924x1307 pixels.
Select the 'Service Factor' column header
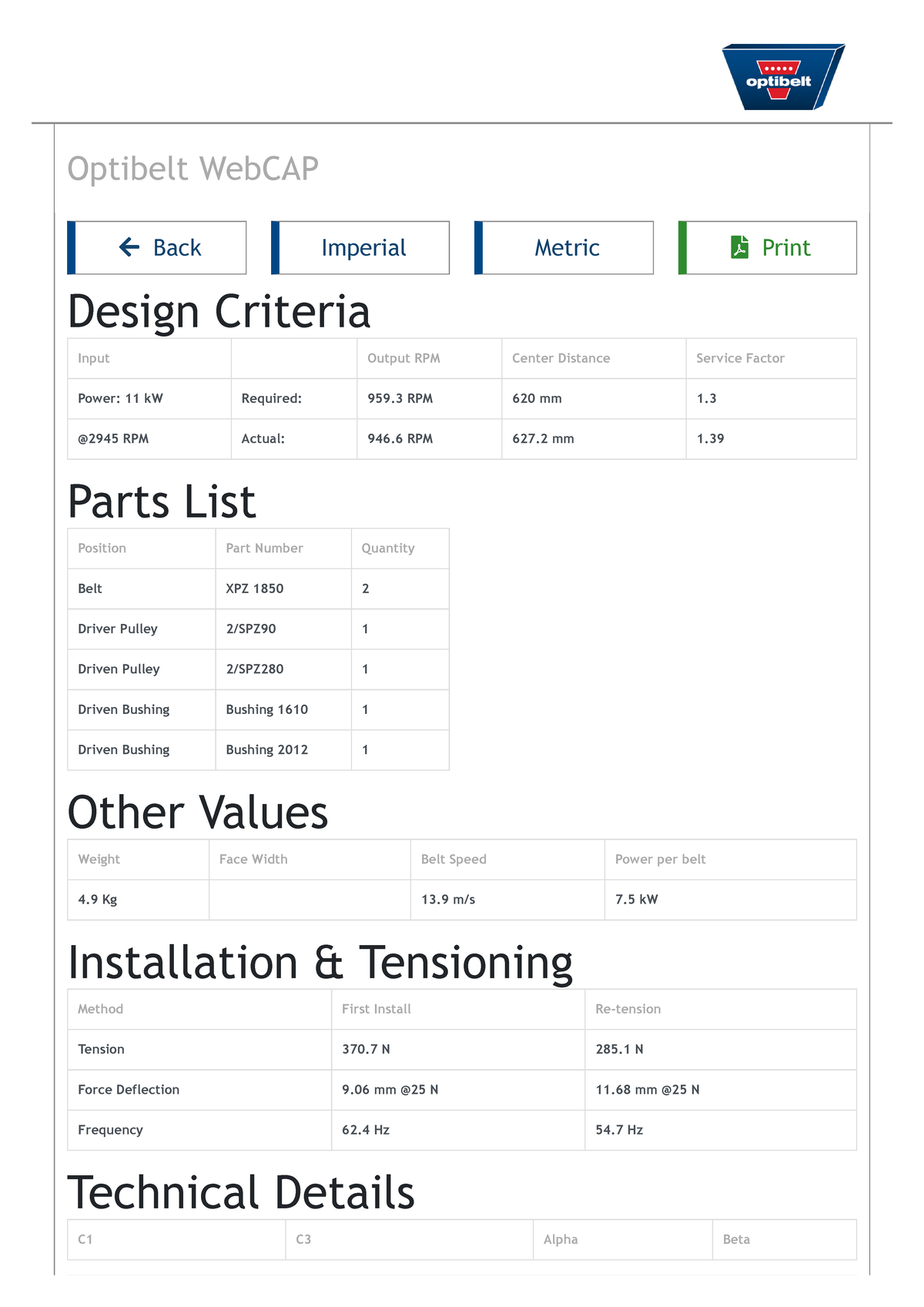tap(741, 358)
